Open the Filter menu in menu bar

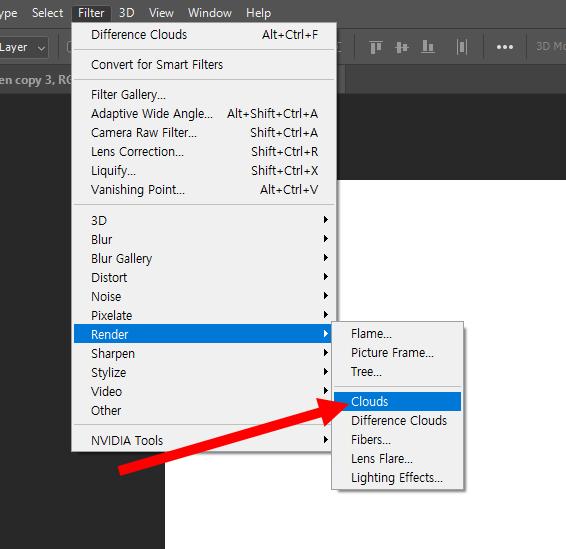click(91, 13)
